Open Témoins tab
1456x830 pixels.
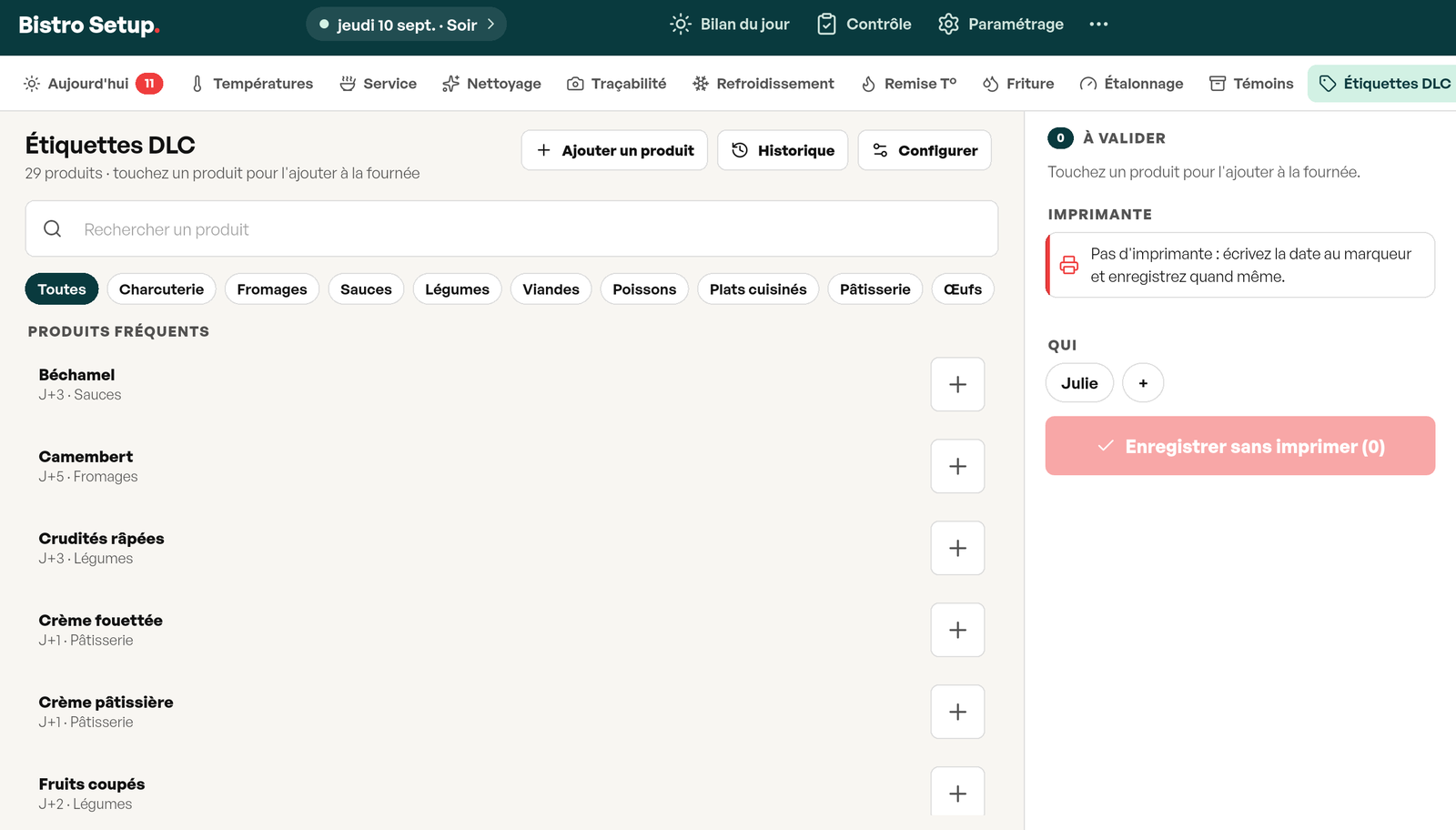(1251, 84)
